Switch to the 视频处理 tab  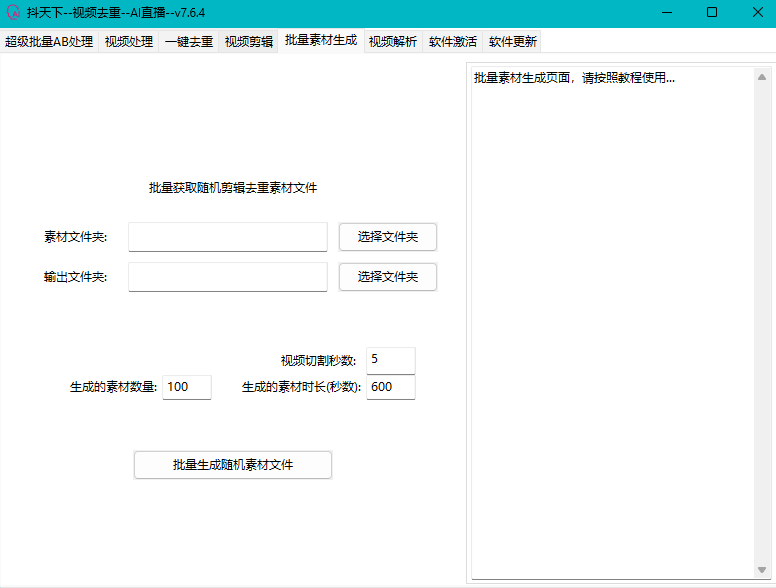(129, 42)
